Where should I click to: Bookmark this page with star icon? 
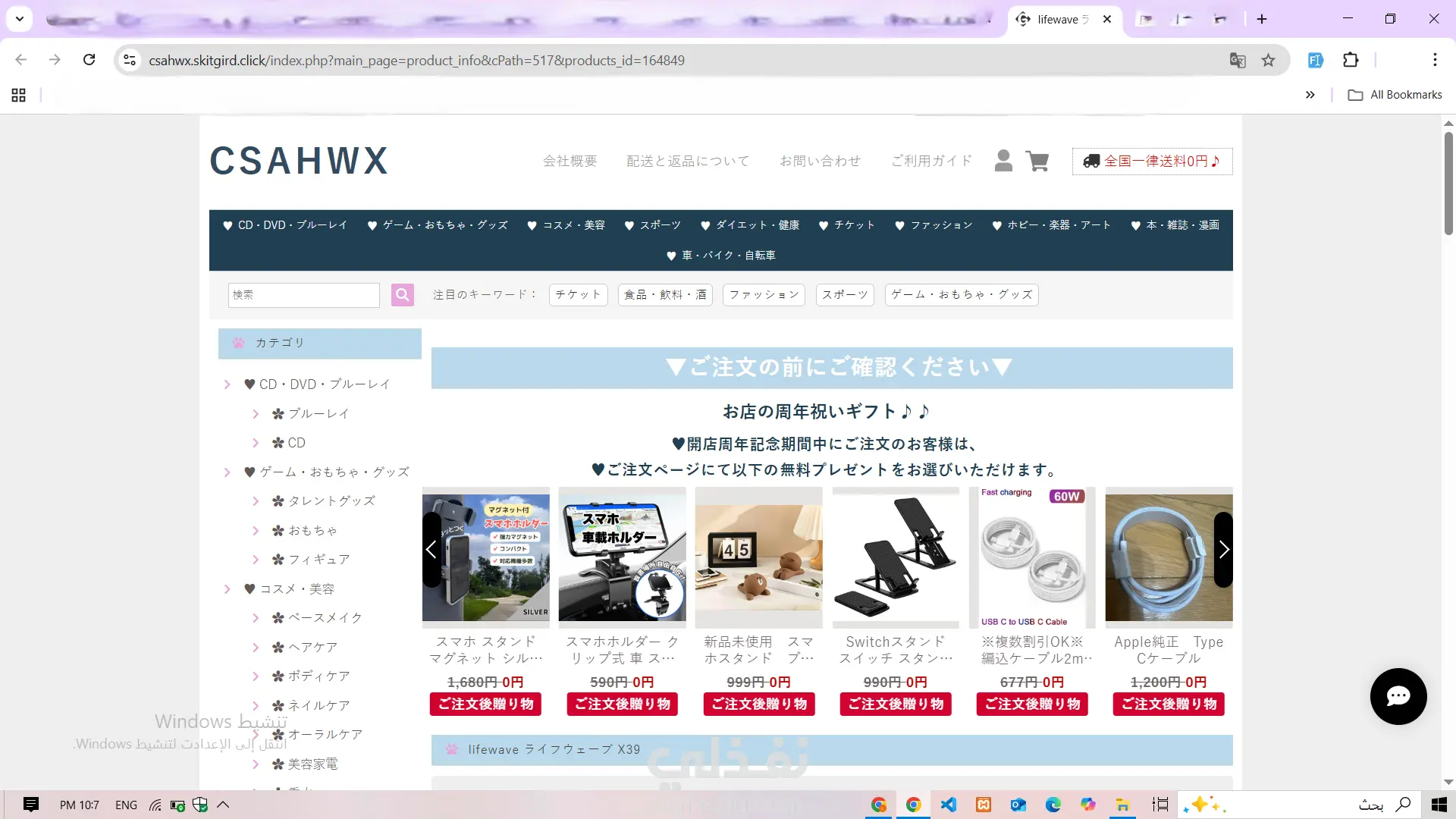(1268, 60)
